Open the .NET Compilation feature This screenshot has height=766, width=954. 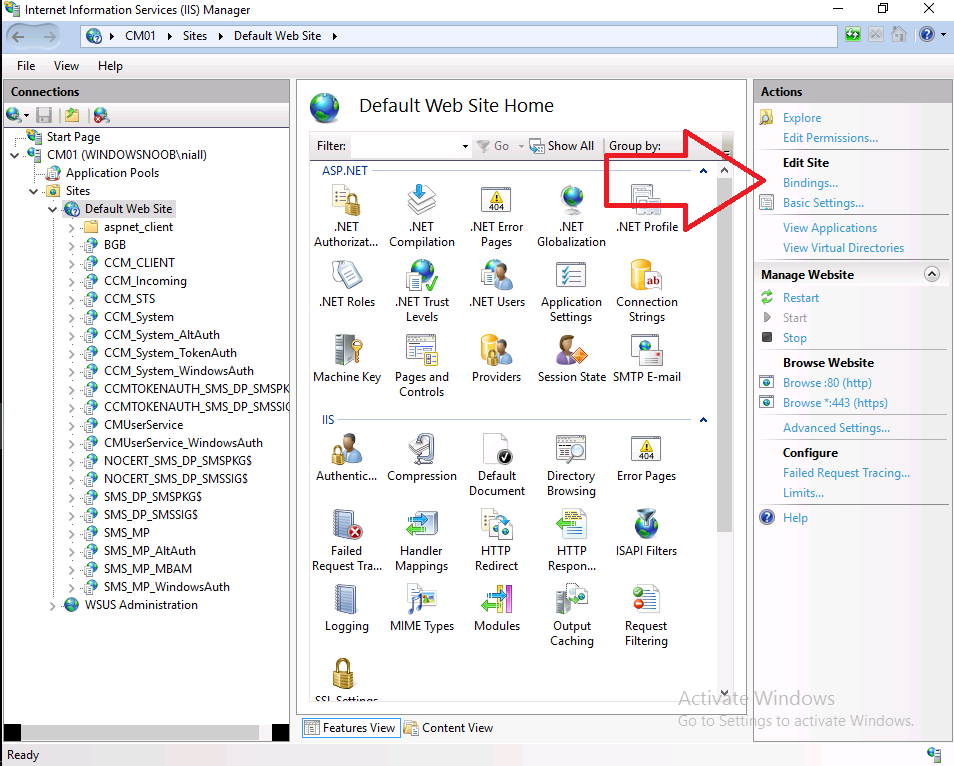(422, 216)
